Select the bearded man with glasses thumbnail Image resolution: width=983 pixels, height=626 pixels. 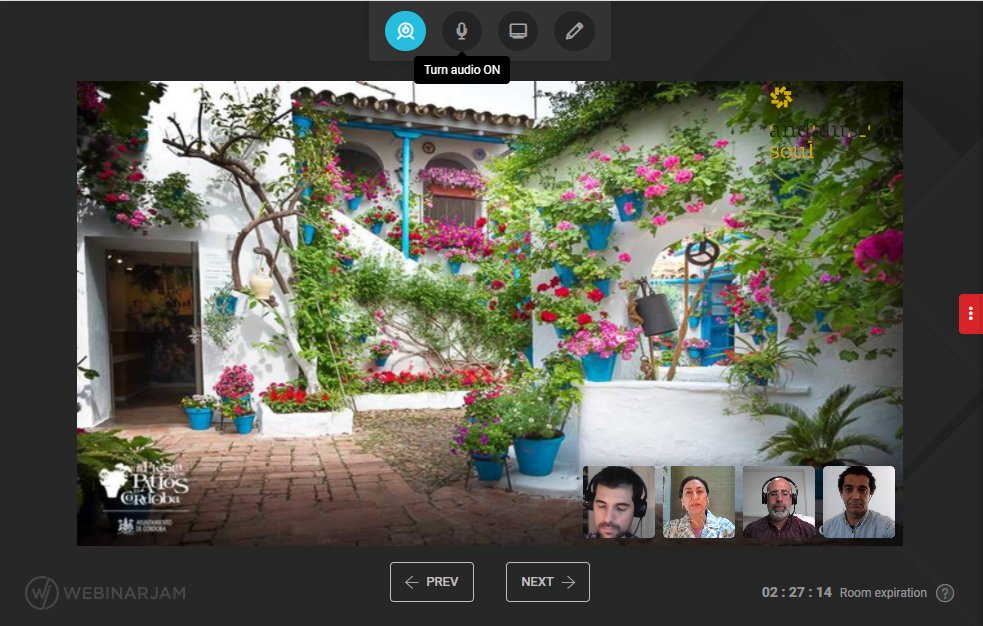(779, 502)
